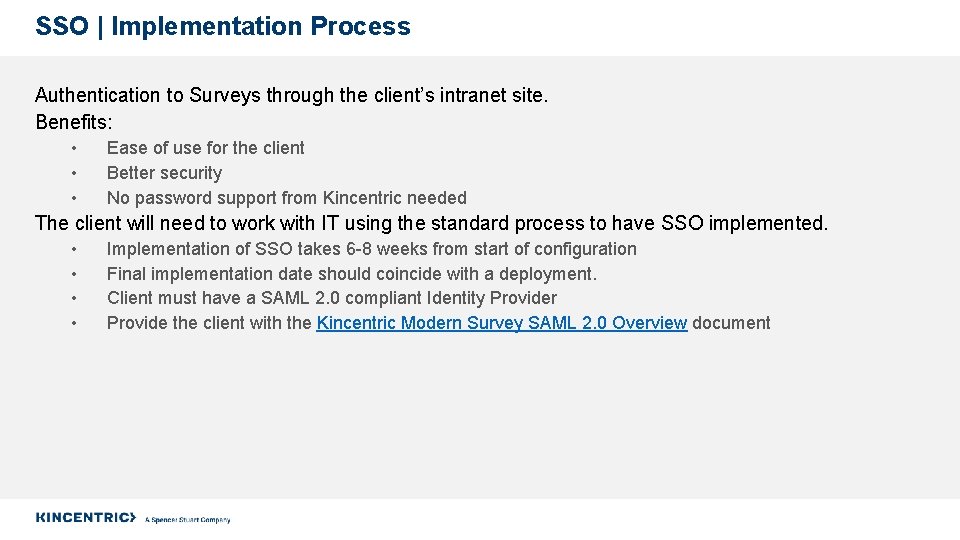960x540 pixels.
Task: Click the bullet beside "Implementation of SSO takes"
Action: [x=74, y=250]
